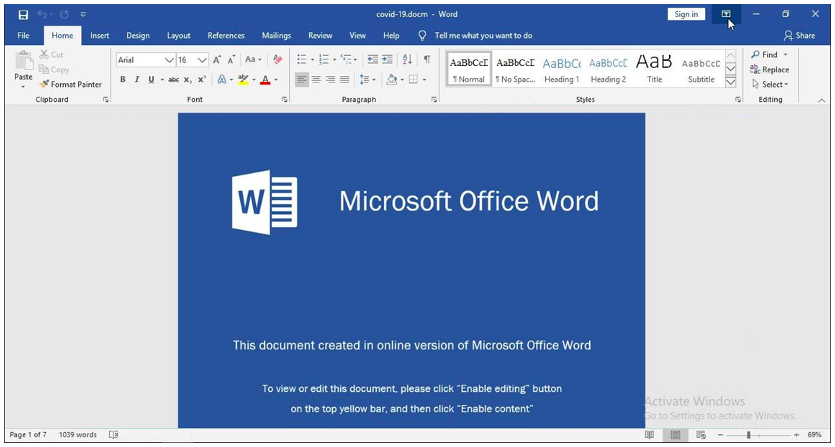Viewport: 835px width, 447px height.
Task: Apply the Title style
Action: 654,69
